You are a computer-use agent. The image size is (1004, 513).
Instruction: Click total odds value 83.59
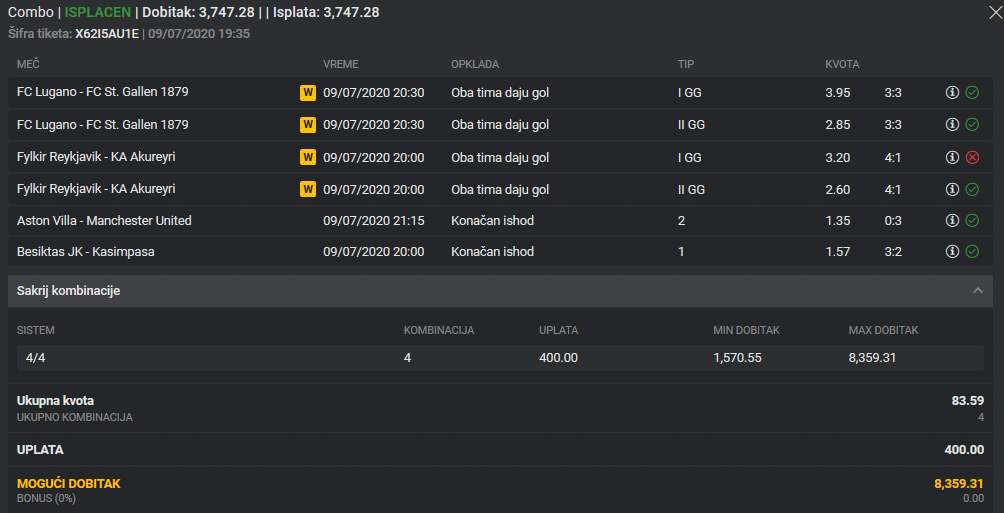tap(968, 402)
